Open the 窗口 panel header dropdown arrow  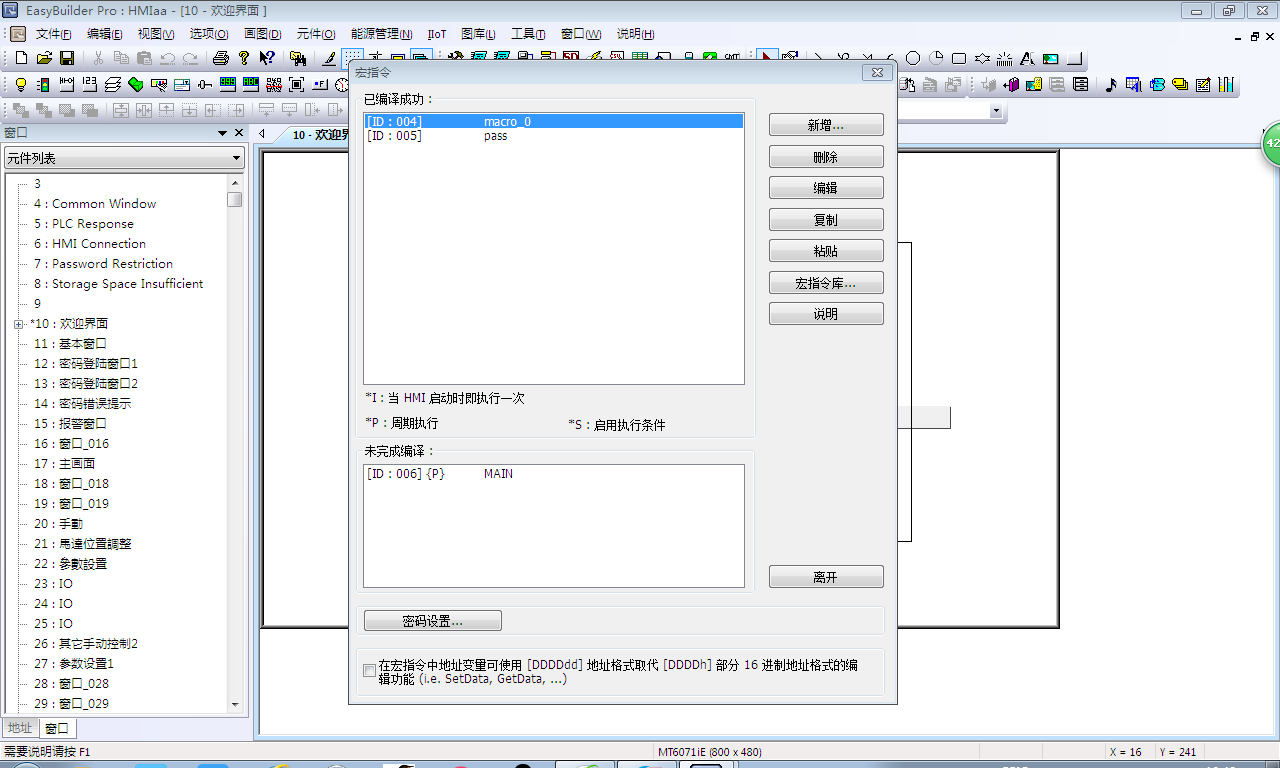point(222,133)
